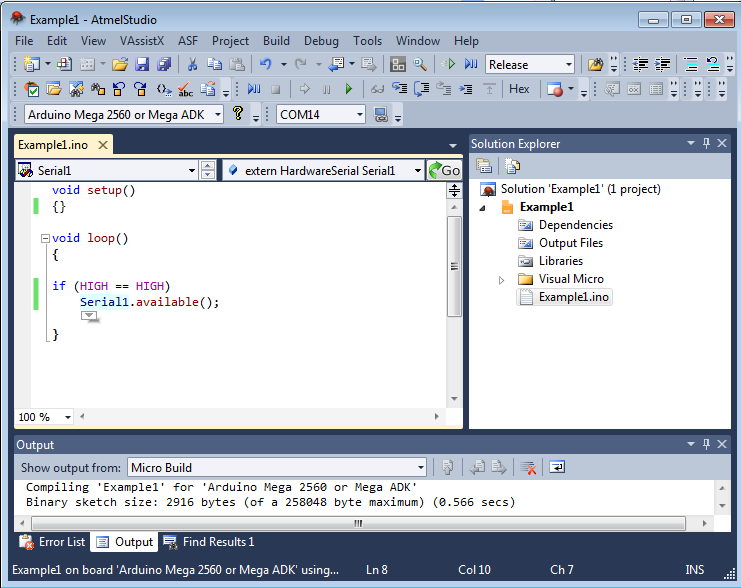Open the Build menu
741x588 pixels.
tap(276, 41)
